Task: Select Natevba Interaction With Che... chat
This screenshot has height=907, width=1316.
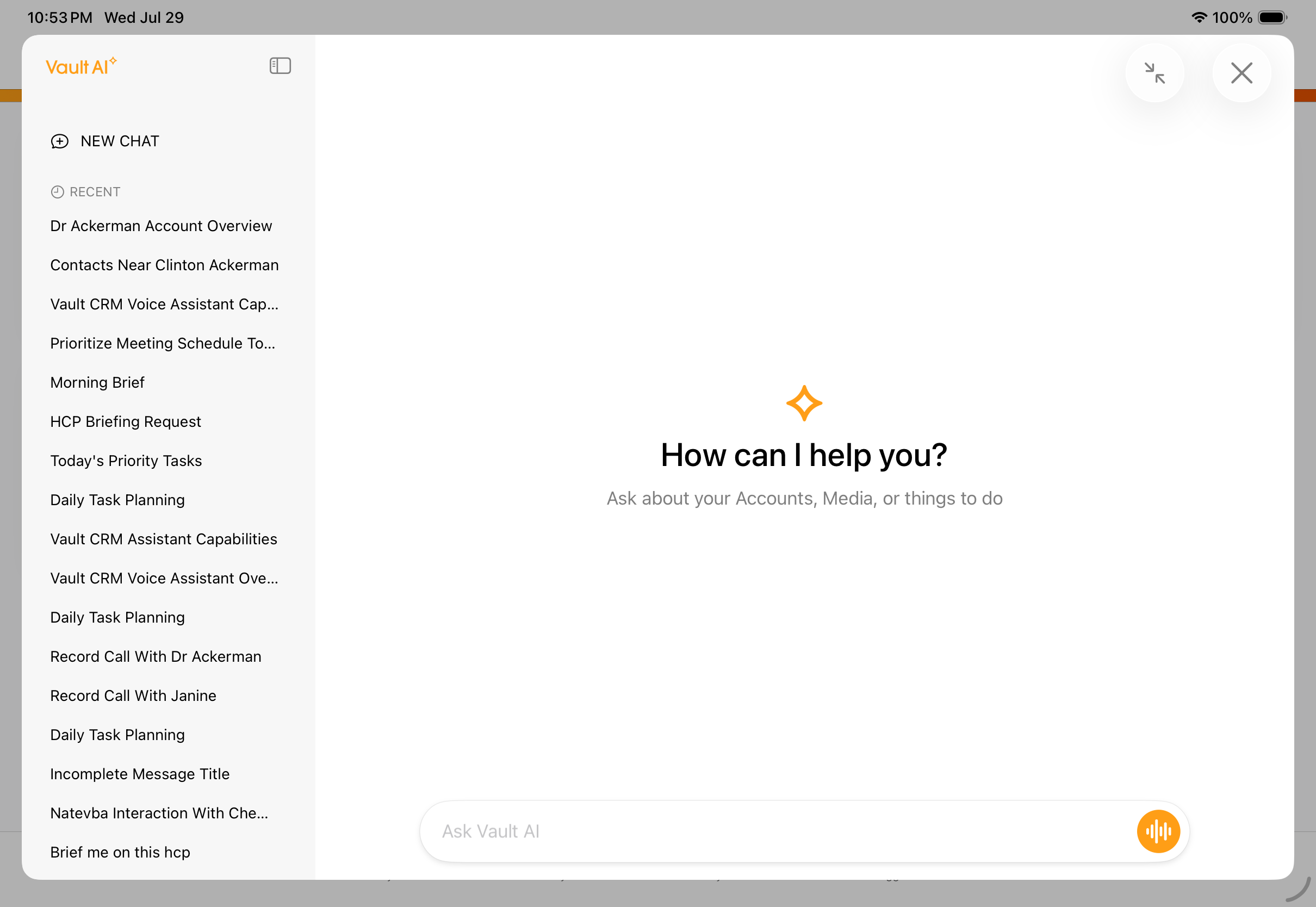Action: tap(160, 815)
